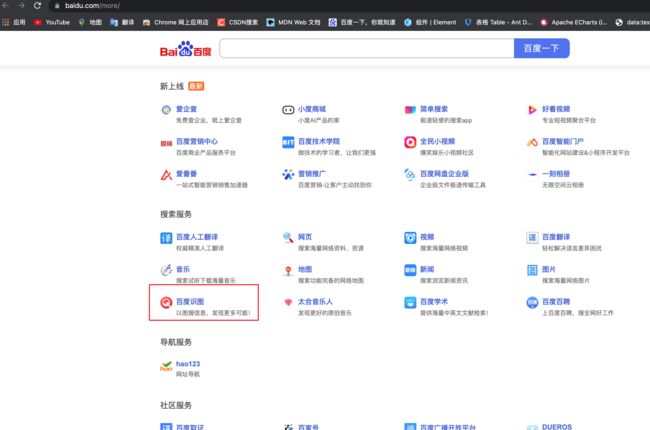Click the 百度识图 icon
This screenshot has height=430, width=650.
coord(166,302)
